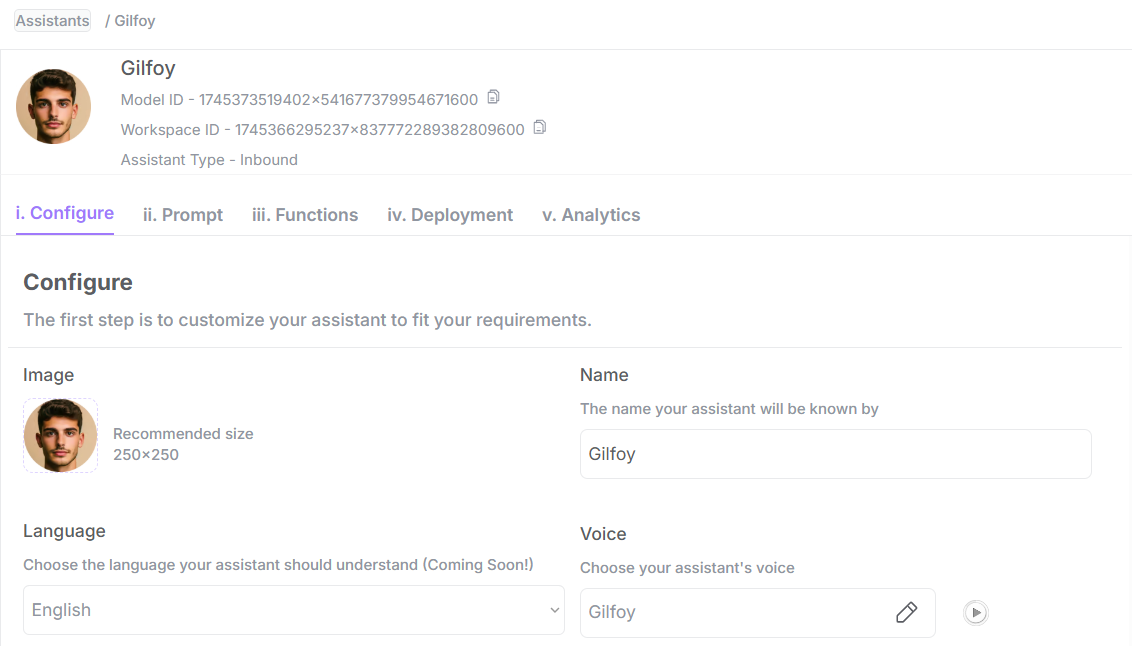Viewport: 1132px width, 646px height.
Task: Return to Assistants via breadcrumb link
Action: (x=52, y=21)
